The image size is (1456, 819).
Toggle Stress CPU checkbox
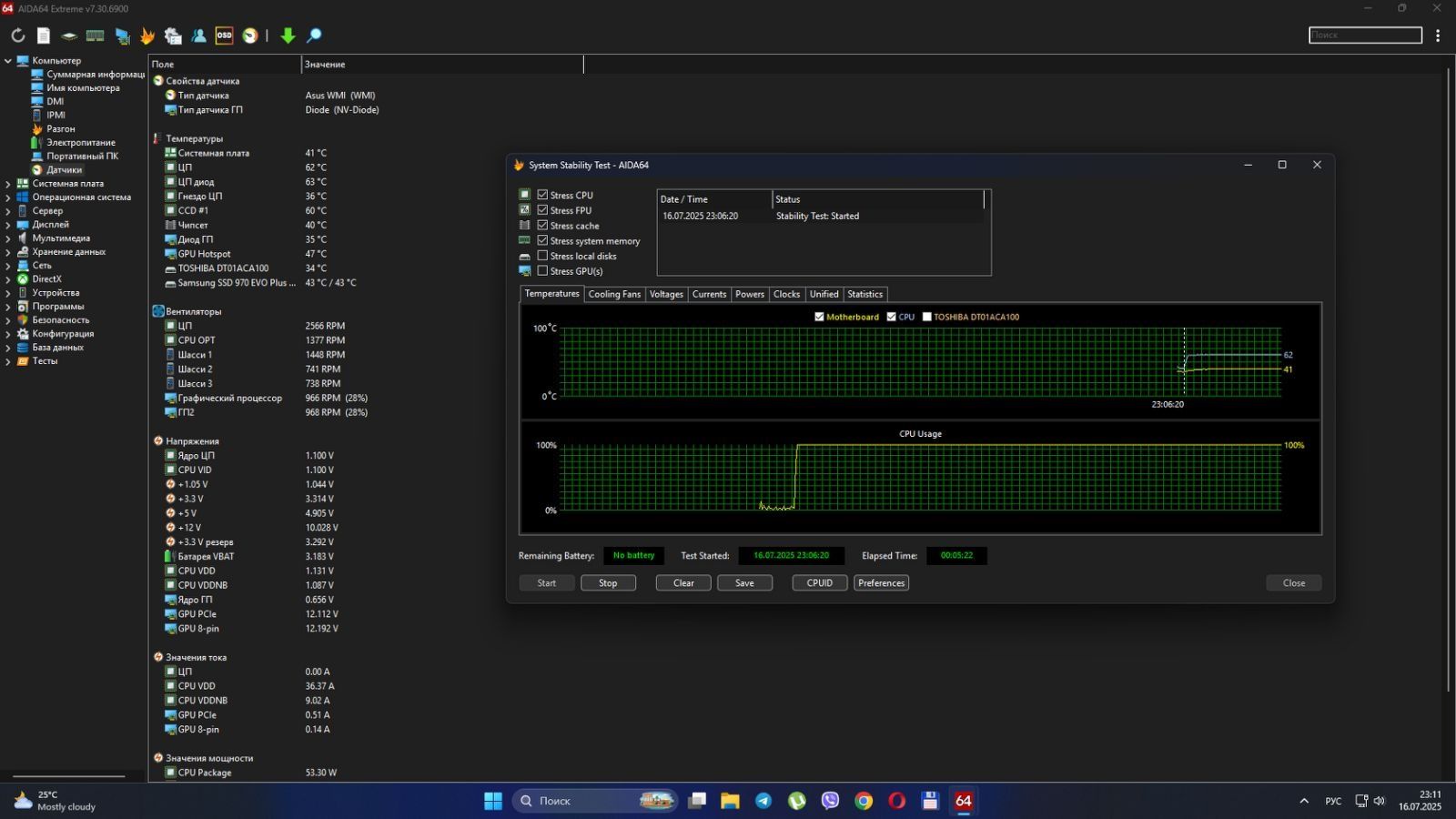pos(542,195)
